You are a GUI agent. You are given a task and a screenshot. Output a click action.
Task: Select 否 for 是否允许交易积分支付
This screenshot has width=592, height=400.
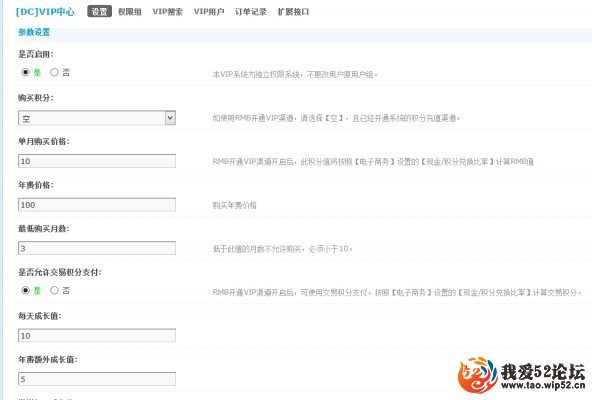54,290
